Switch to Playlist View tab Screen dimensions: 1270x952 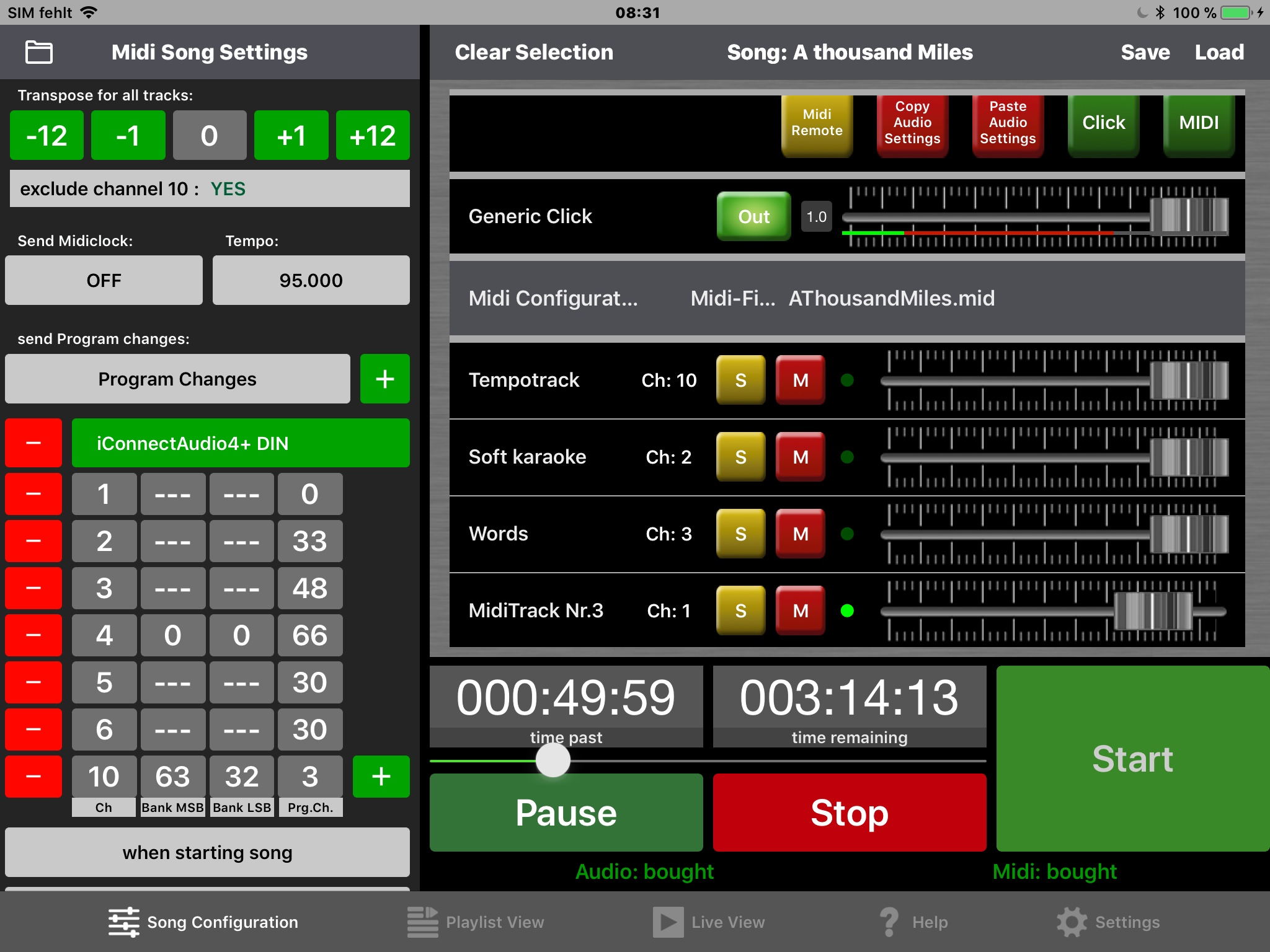click(x=476, y=922)
